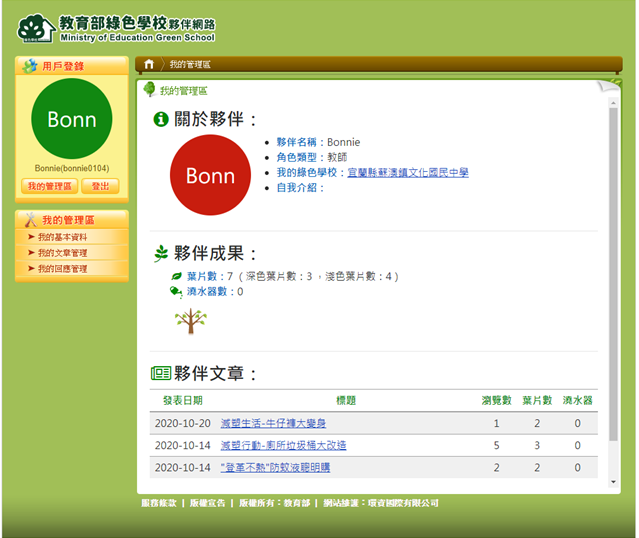Click the green leaf icon near 葉片數
Image resolution: width=639 pixels, height=538 pixels.
pyautogui.click(x=177, y=276)
